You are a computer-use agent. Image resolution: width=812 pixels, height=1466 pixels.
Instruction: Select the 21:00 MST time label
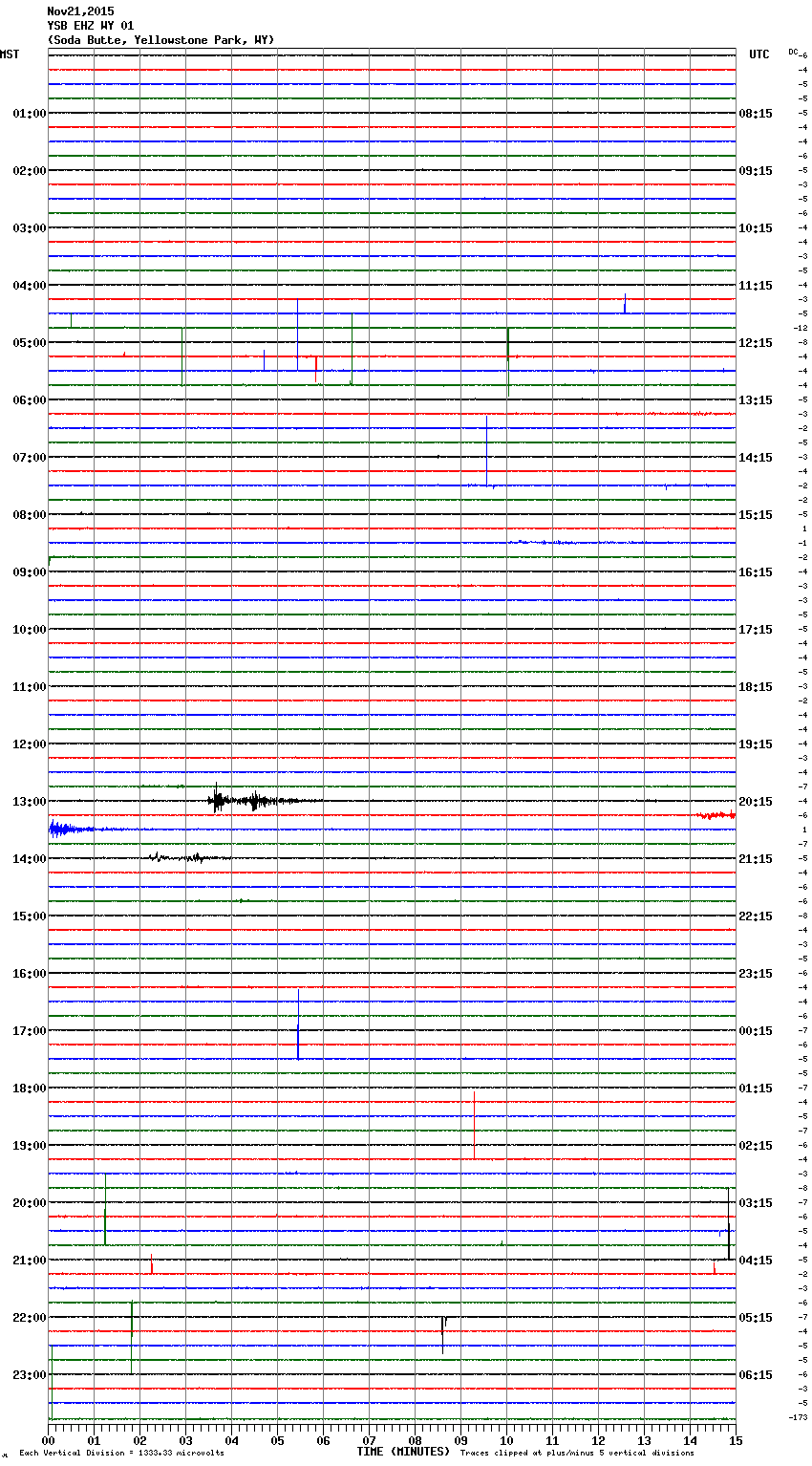pos(30,1261)
